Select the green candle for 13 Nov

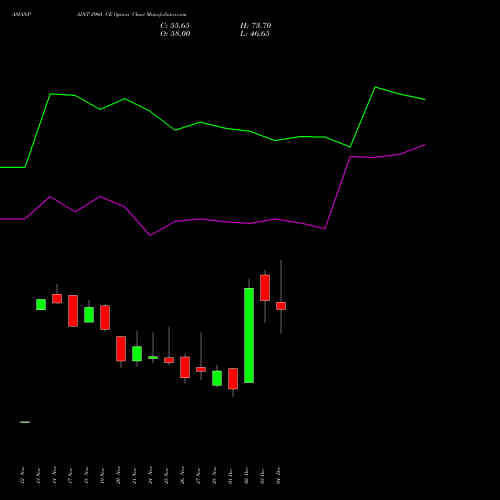[41, 305]
